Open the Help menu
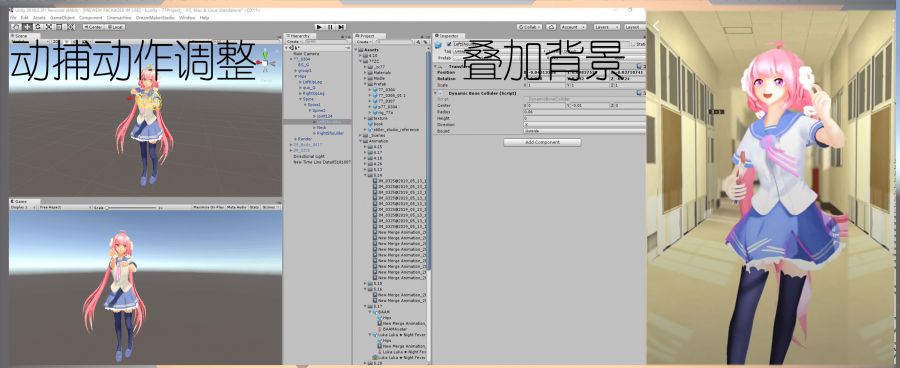This screenshot has width=900, height=368. (x=204, y=18)
